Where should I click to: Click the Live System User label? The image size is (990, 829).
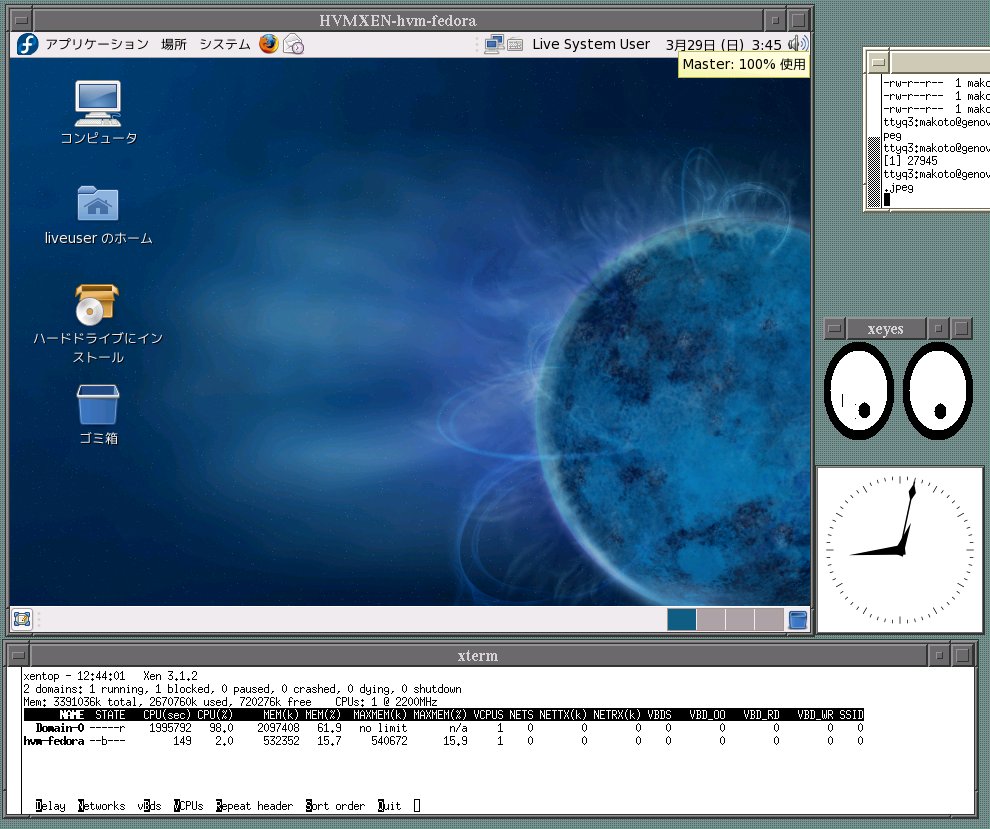coord(591,44)
